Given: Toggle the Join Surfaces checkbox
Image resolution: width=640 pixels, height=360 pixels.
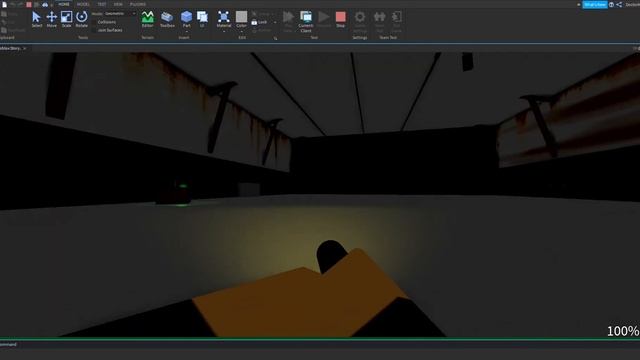Looking at the screenshot, I should [x=94, y=30].
